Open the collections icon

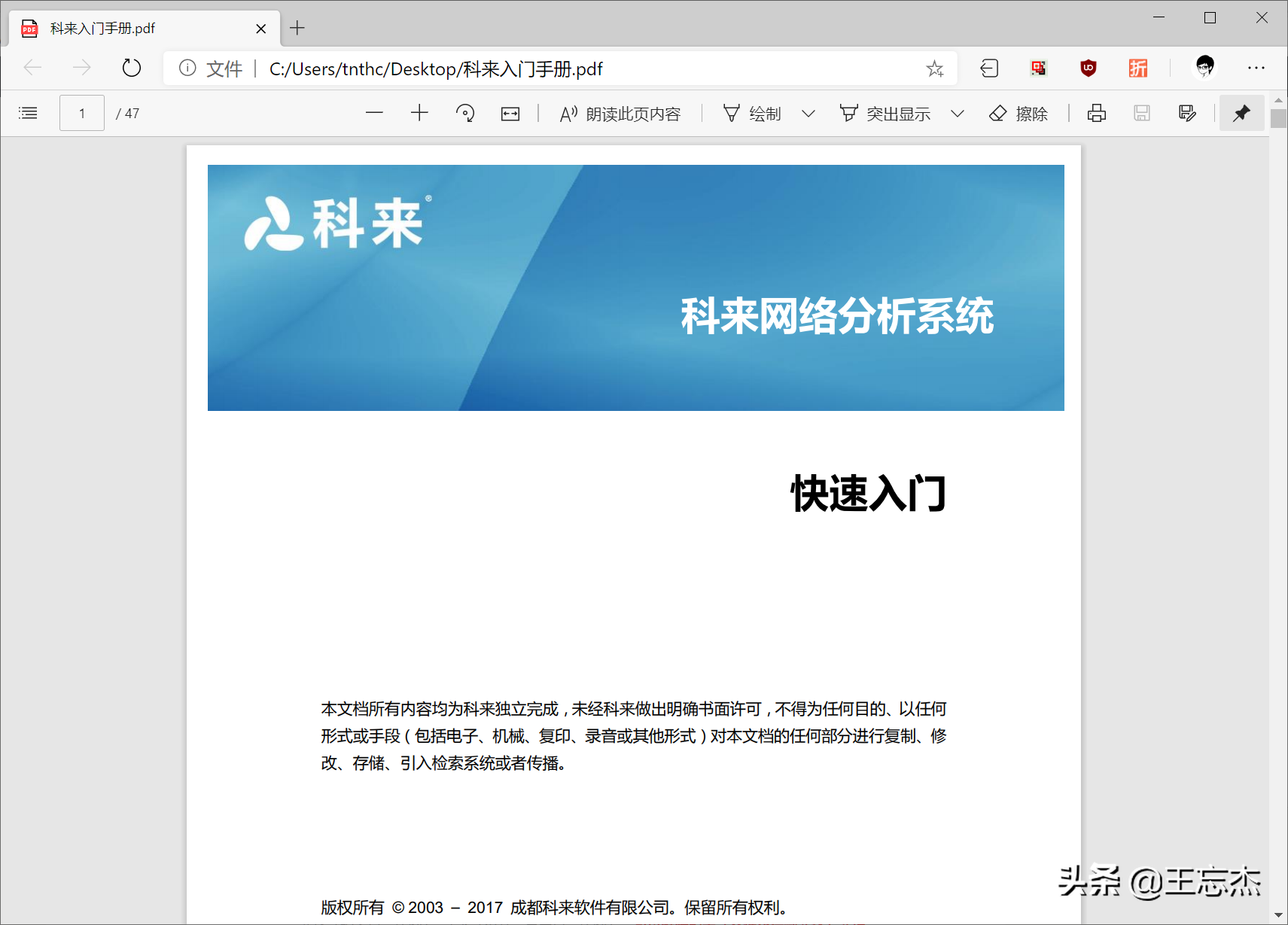[x=989, y=68]
